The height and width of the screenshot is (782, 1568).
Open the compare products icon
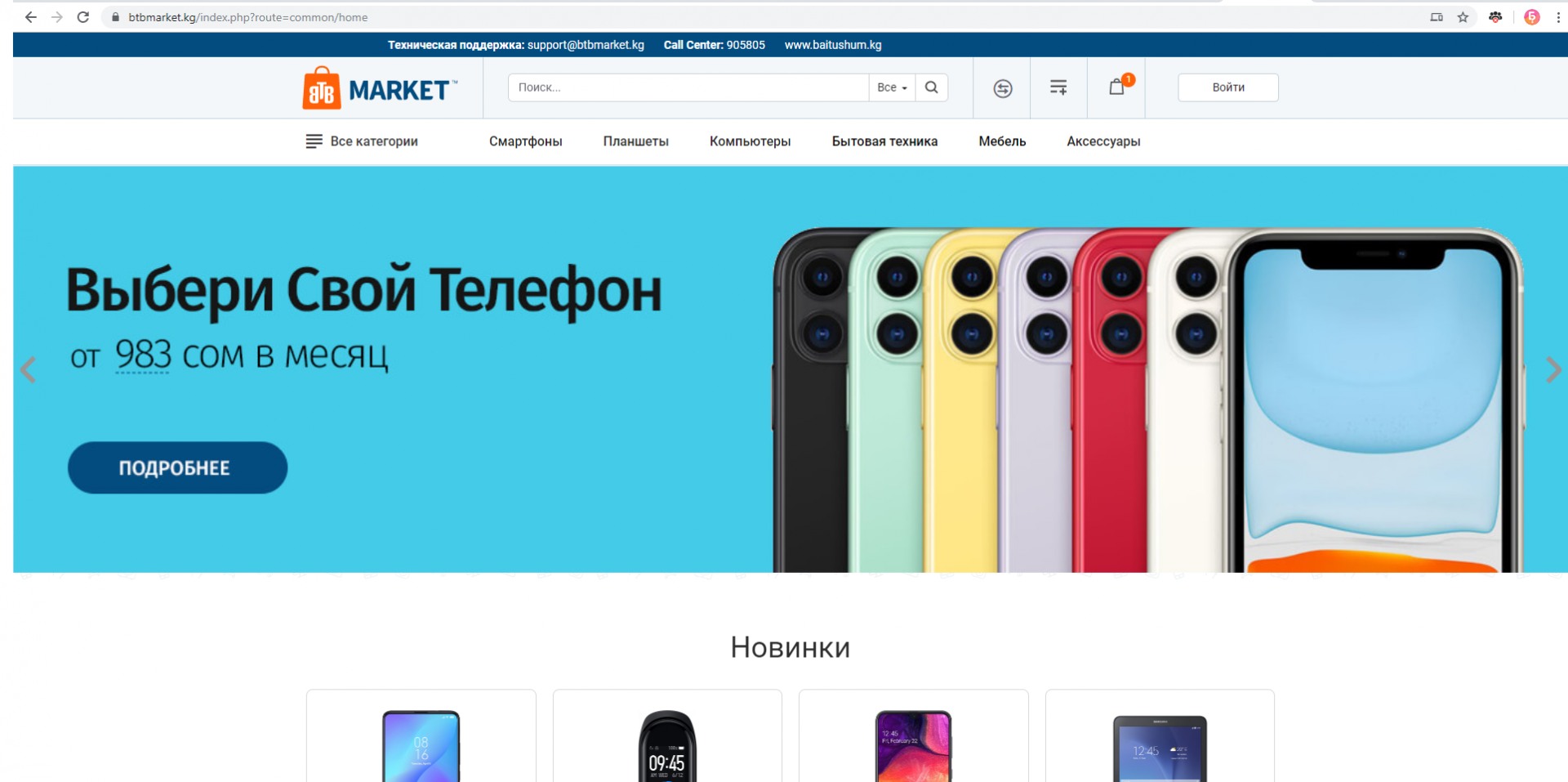pos(1003,88)
